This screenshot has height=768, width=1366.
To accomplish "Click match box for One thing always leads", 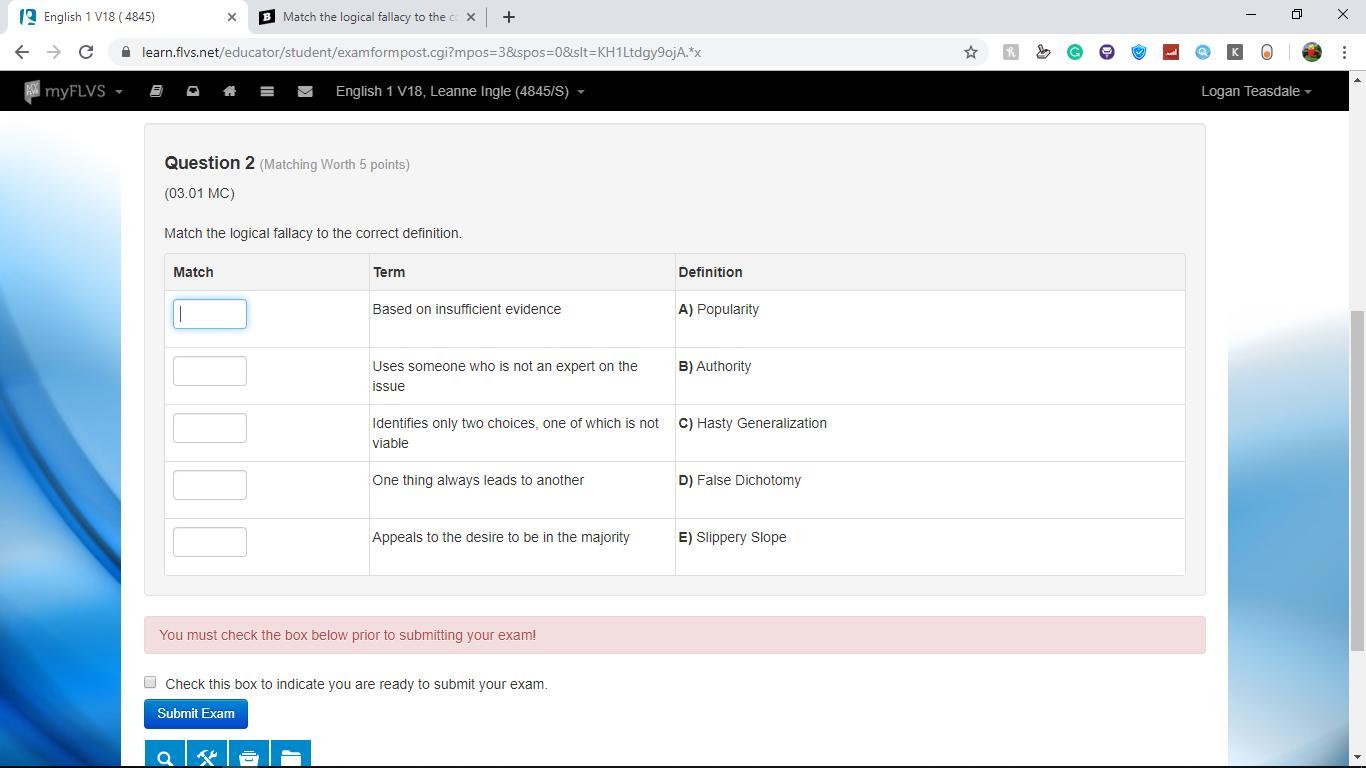I will pos(210,485).
